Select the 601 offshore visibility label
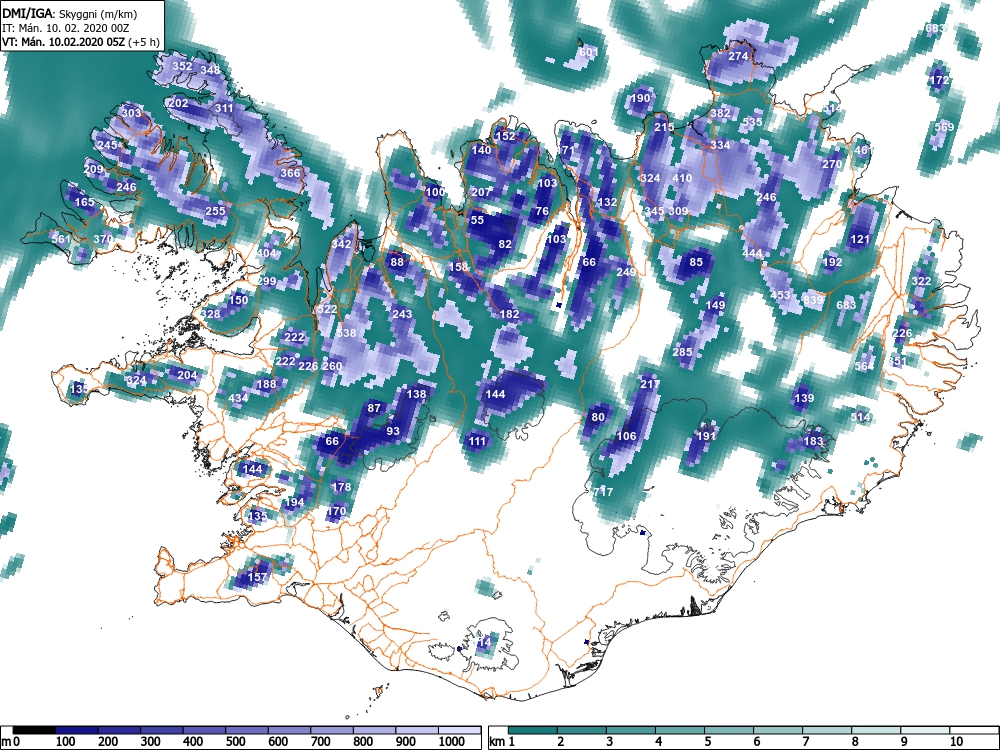 click(588, 52)
